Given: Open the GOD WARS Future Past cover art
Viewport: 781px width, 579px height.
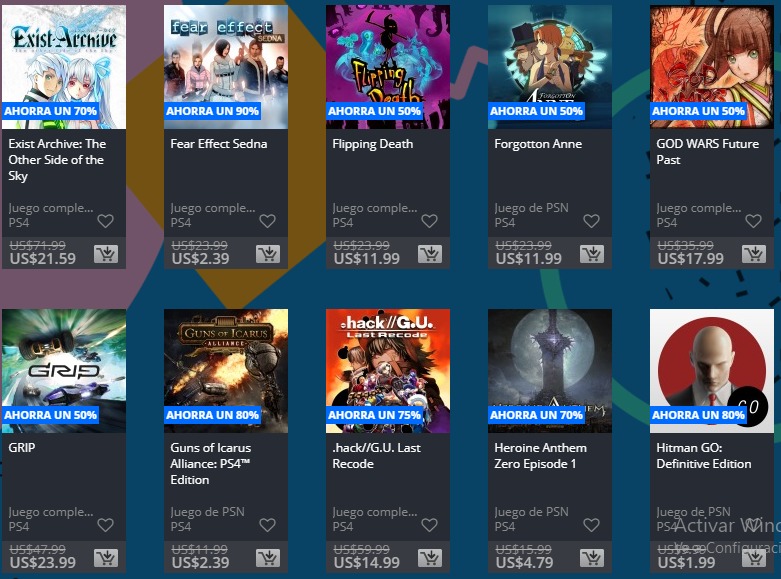Looking at the screenshot, I should coord(712,67).
